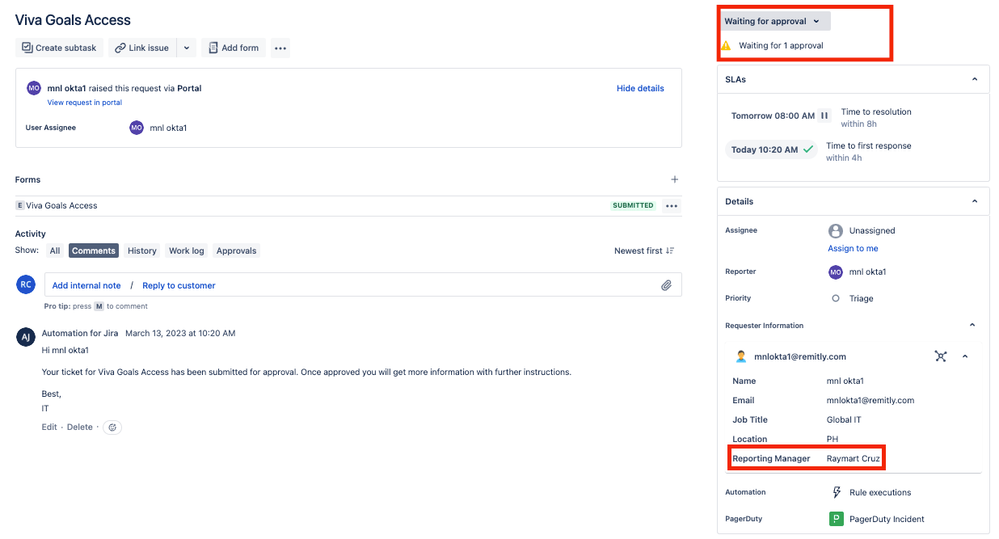Screen dimensions: 999x539
Task: Open the View request in portal link
Action: pyautogui.click(x=84, y=103)
